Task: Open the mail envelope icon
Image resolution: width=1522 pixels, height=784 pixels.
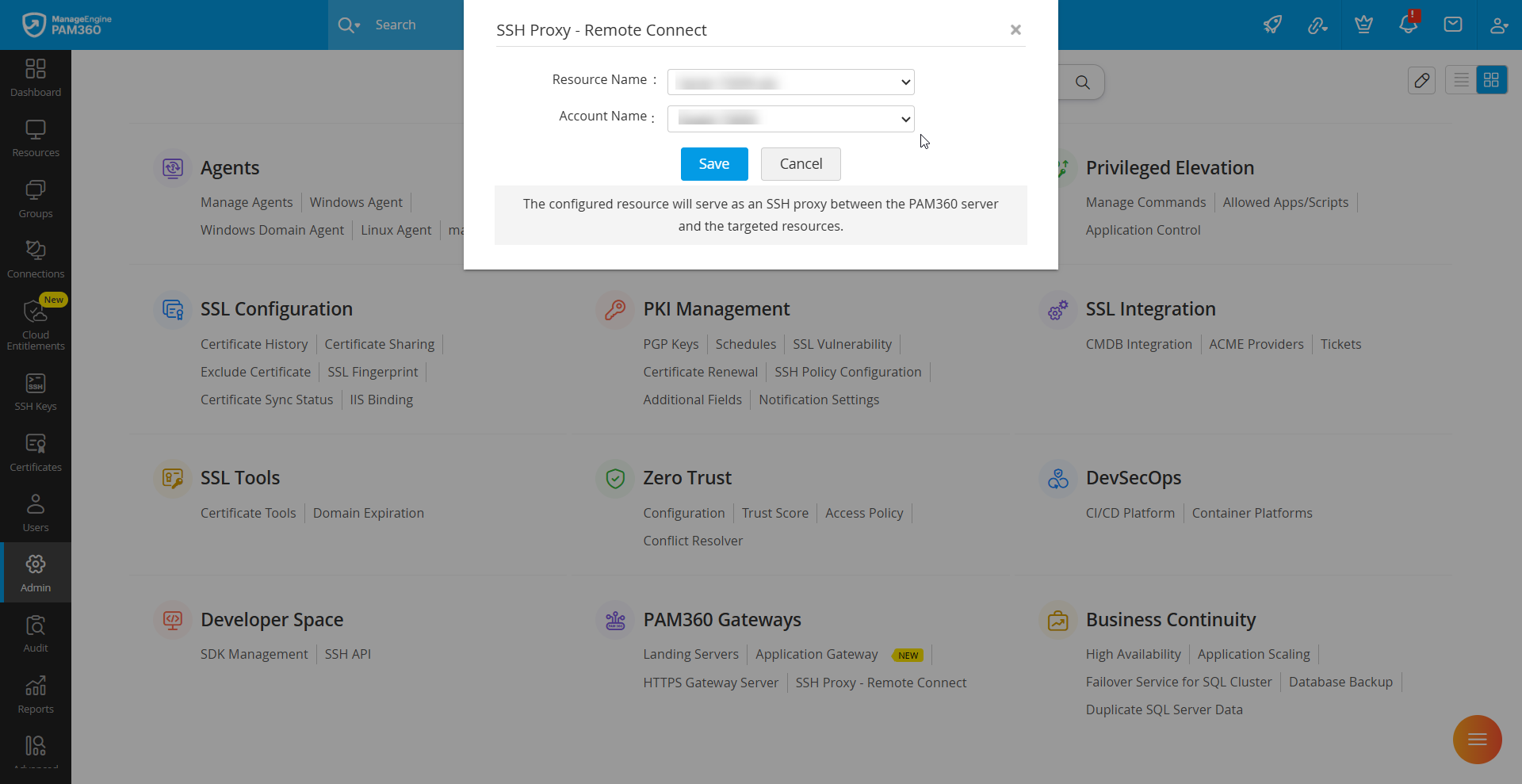Action: [1453, 25]
